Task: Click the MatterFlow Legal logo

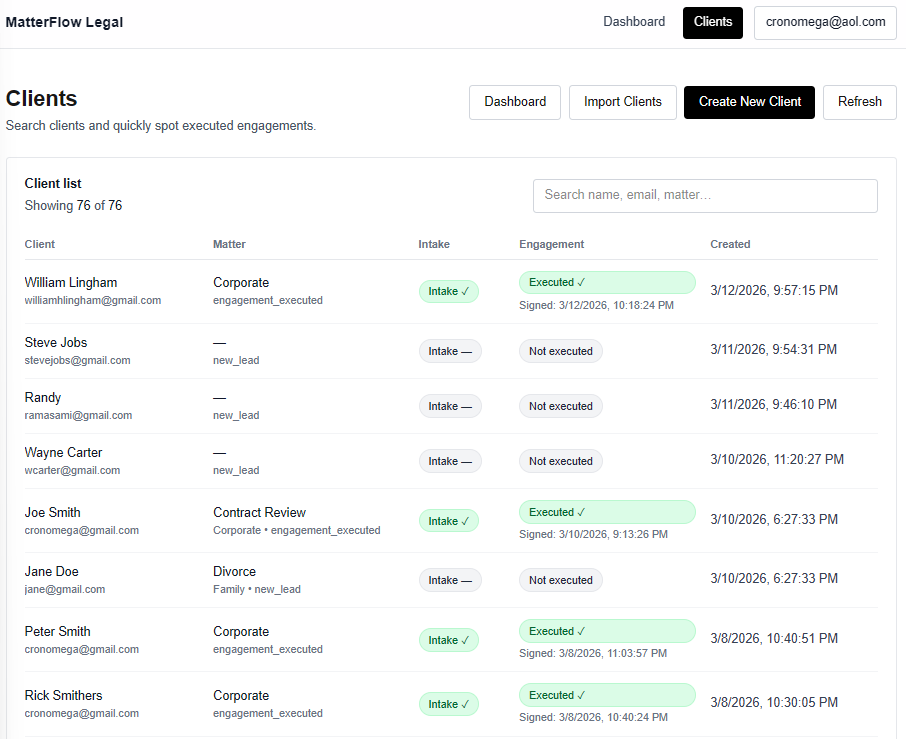Action: click(x=64, y=21)
